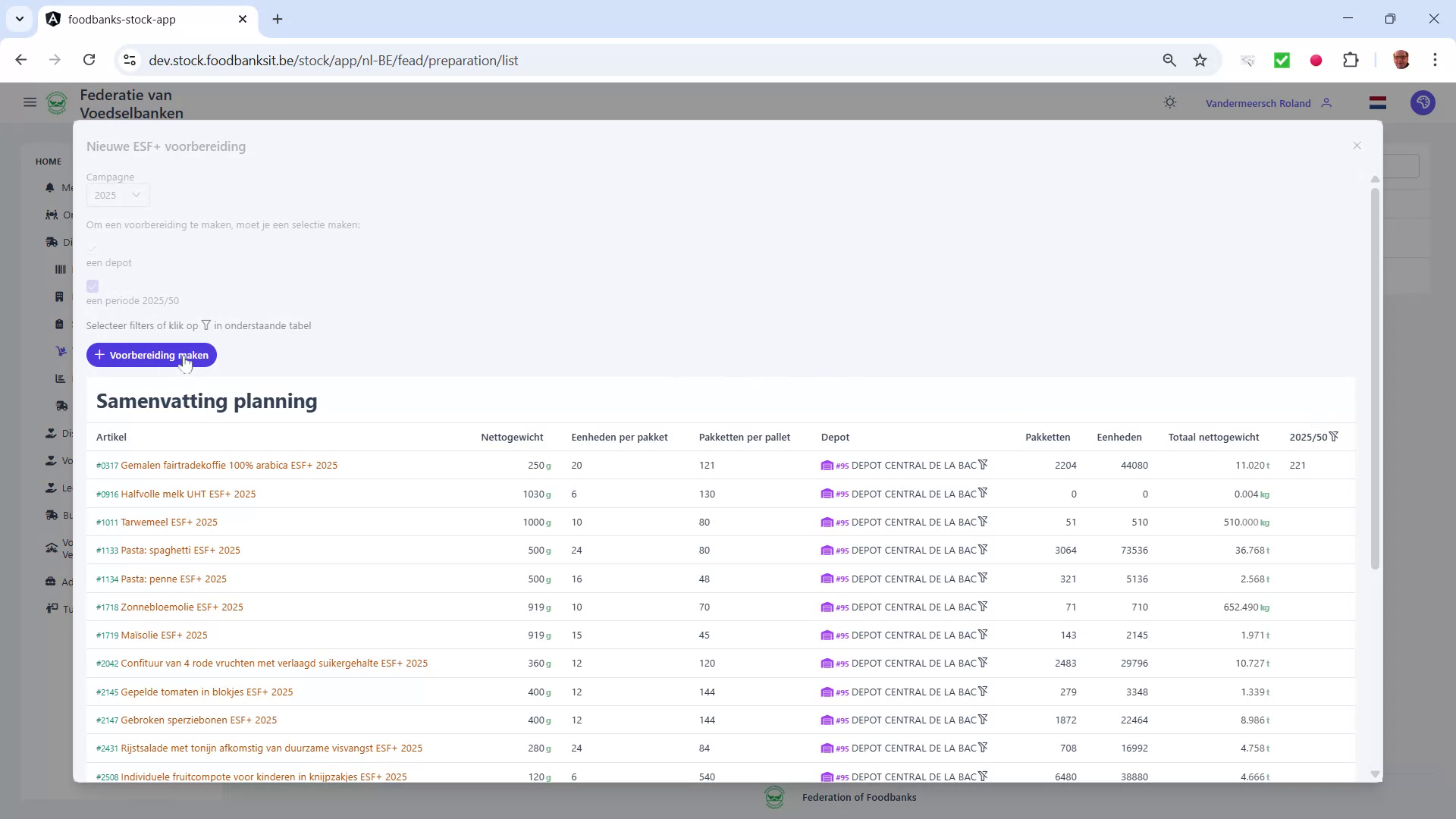
Task: Uncheck the 'een periode 2025/50' checkbox
Action: pos(92,286)
